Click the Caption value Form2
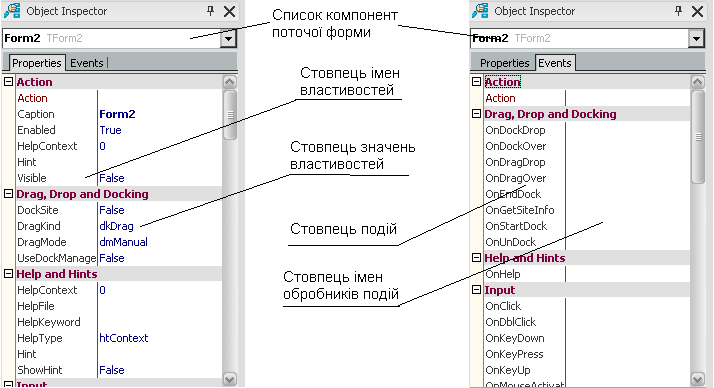Screen dimensions: 714x388 pyautogui.click(x=117, y=114)
